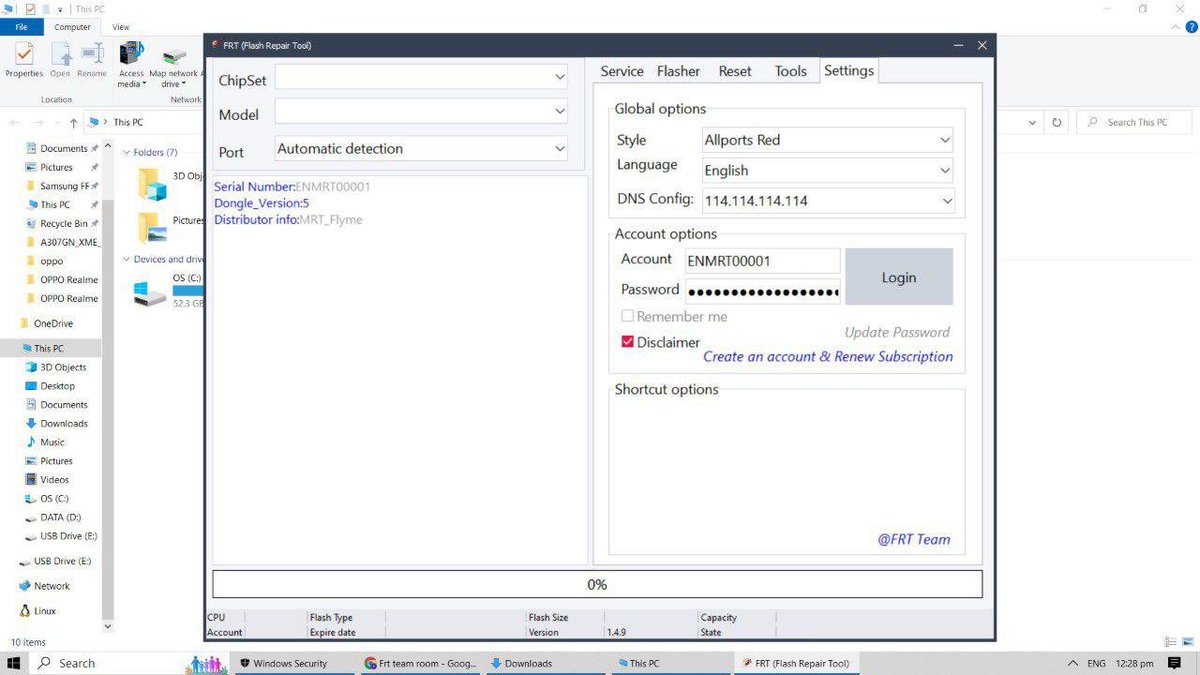This screenshot has width=1200, height=675.
Task: Click the taskbar Search box
Action: coord(75,663)
